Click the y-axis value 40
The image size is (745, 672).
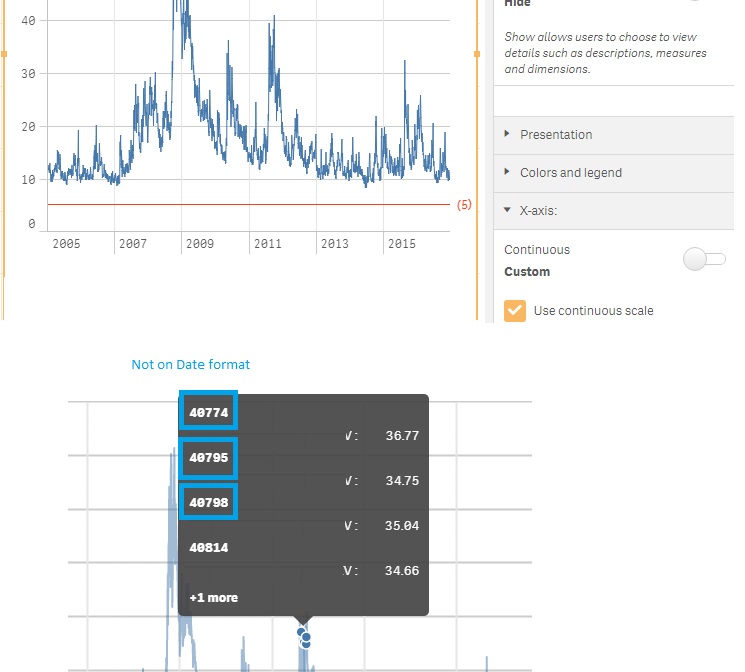click(x=28, y=21)
